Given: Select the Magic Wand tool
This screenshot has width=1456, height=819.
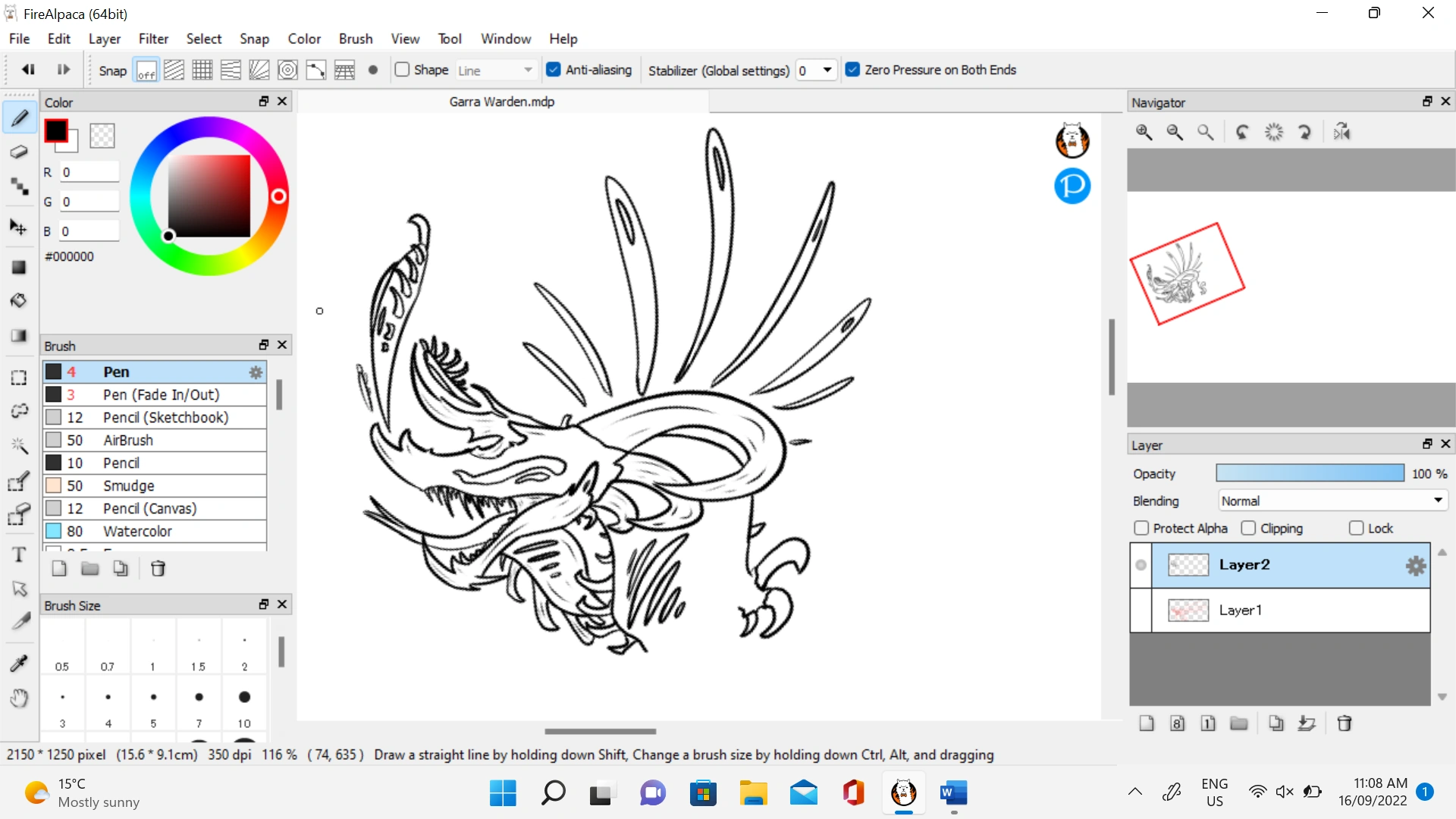Looking at the screenshot, I should [x=19, y=446].
